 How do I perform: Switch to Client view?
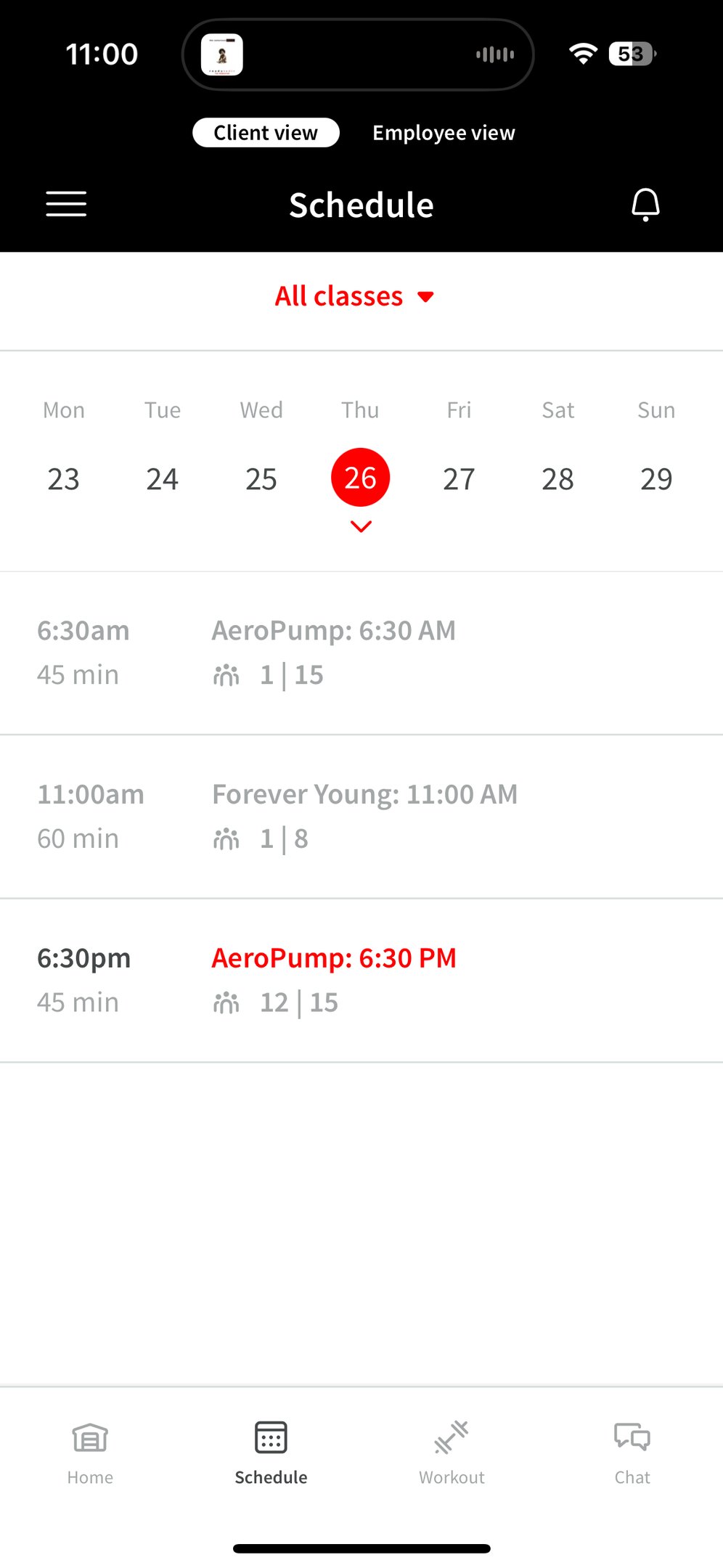[x=266, y=133]
